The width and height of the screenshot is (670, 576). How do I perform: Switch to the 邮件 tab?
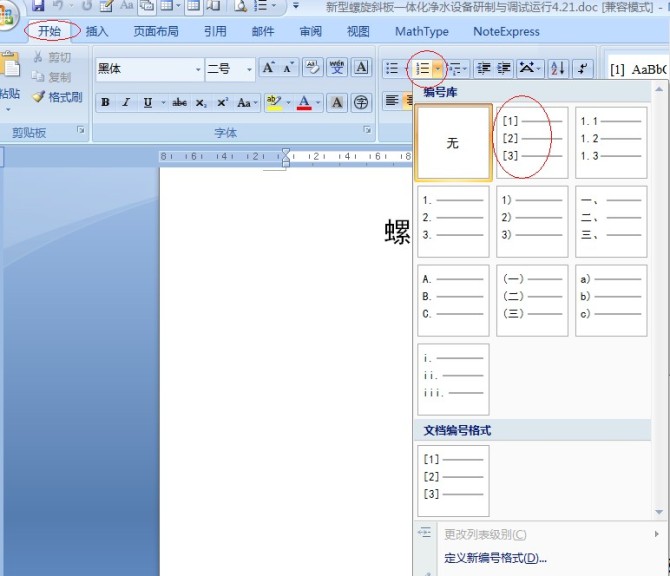pos(263,31)
